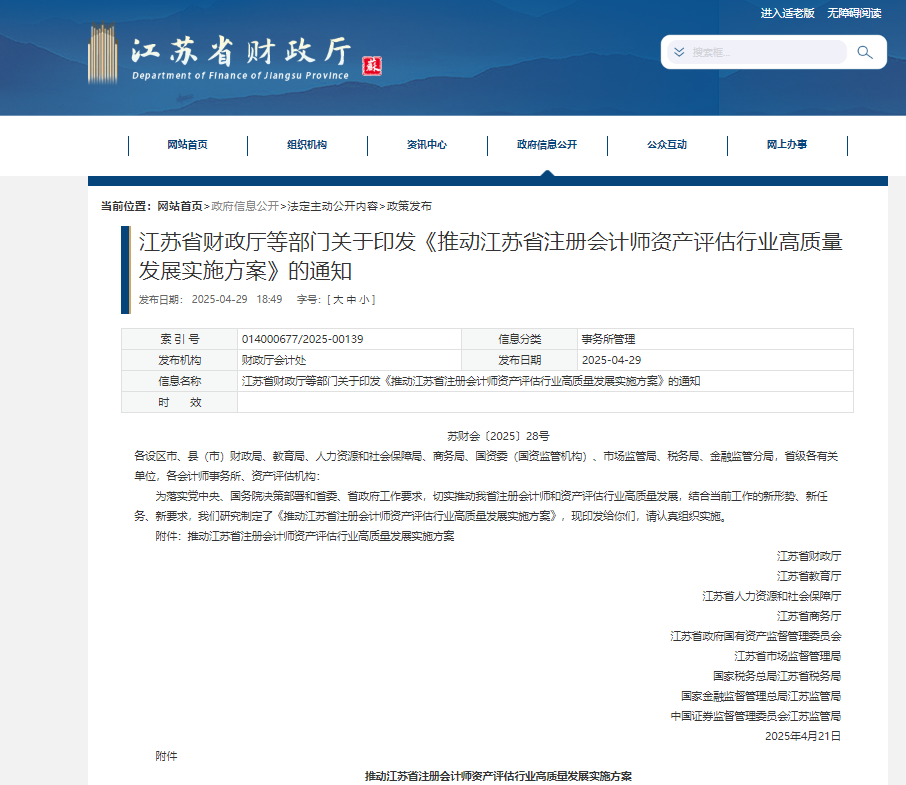Click the 江苏省财政厅 calligraphy site title
This screenshot has width=906, height=785.
pos(241,51)
